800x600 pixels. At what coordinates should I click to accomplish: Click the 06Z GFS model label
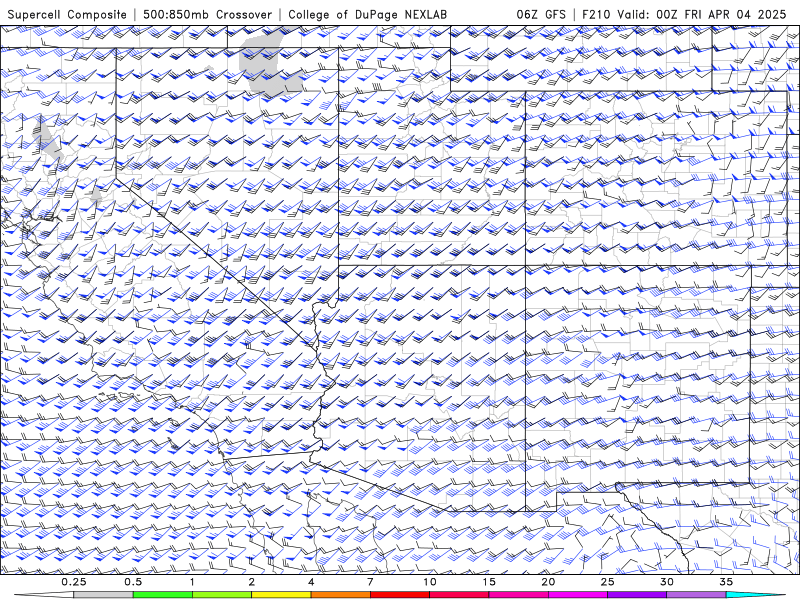click(x=541, y=14)
